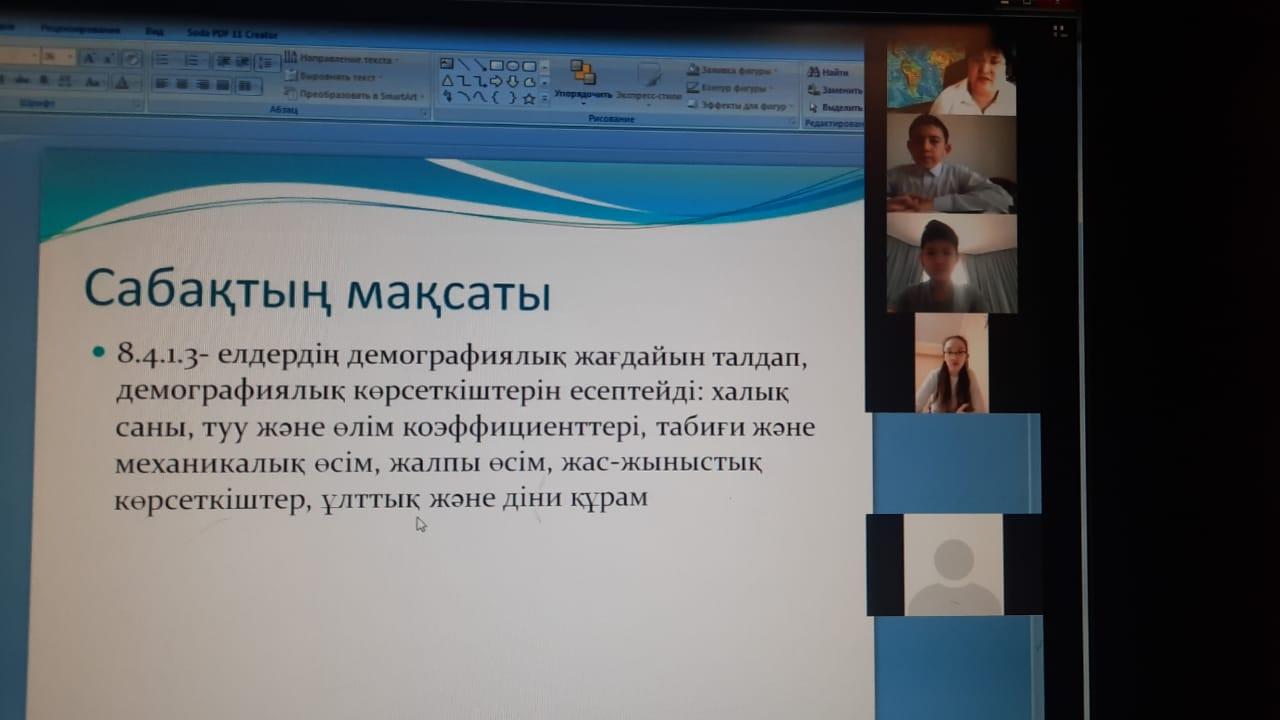
Task: Click the slide title Сабақтың мақсаты
Action: [317, 290]
